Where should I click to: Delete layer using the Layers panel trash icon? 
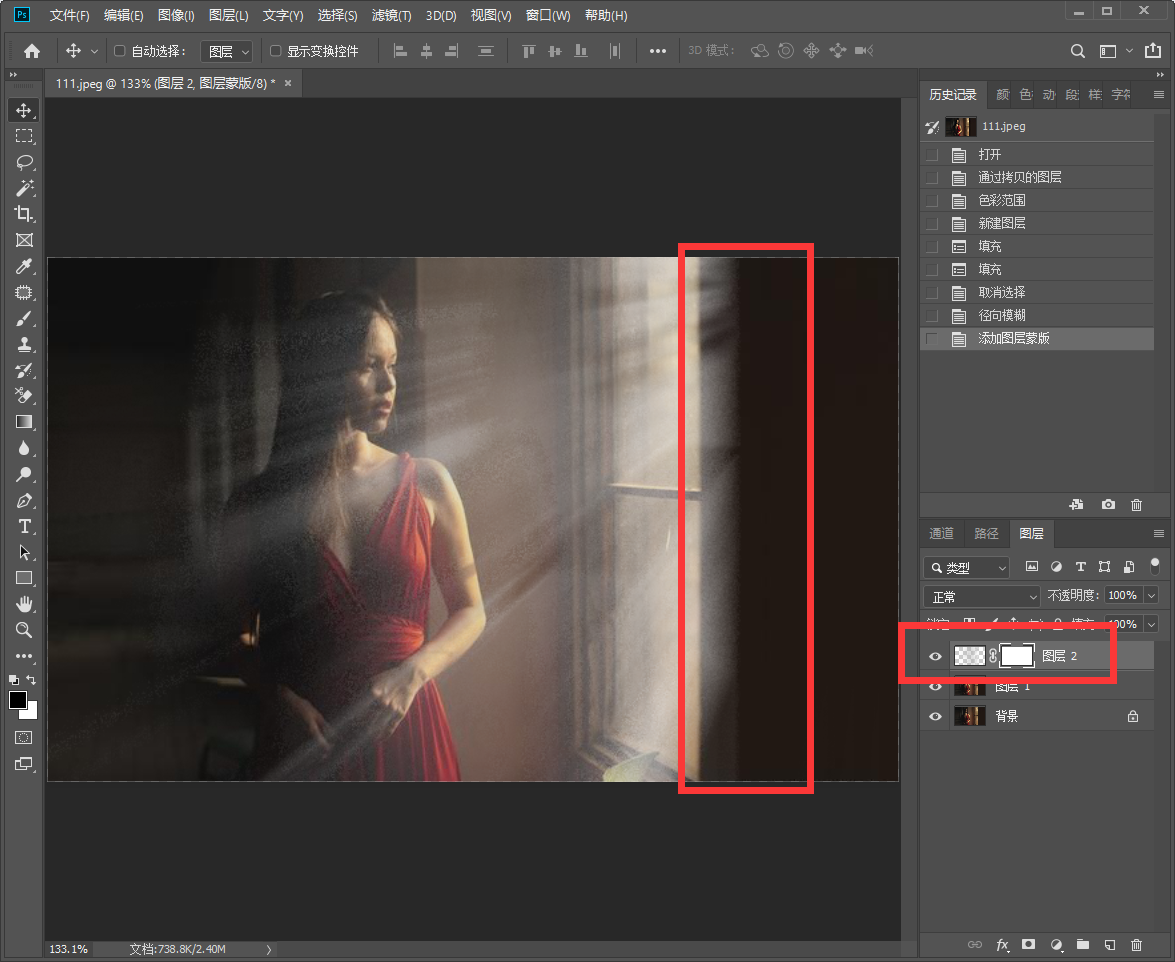click(x=1136, y=945)
